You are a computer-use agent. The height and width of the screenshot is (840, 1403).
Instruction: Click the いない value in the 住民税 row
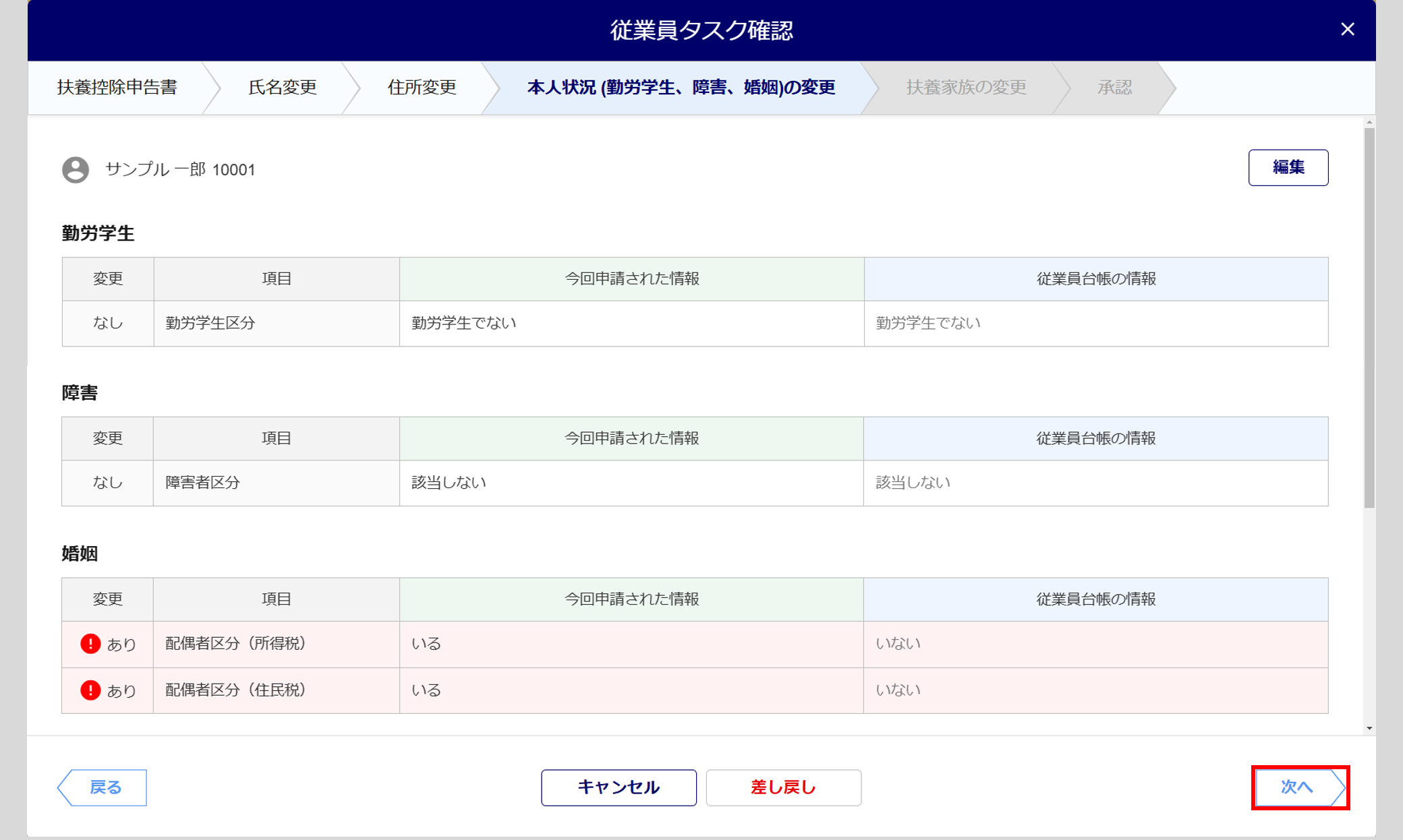tap(898, 690)
